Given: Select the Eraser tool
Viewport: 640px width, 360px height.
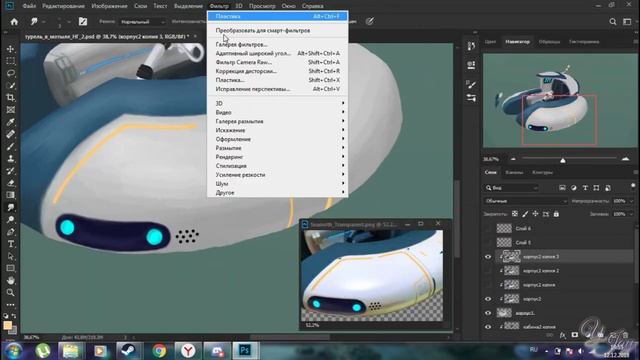Looking at the screenshot, I should coord(11,183).
